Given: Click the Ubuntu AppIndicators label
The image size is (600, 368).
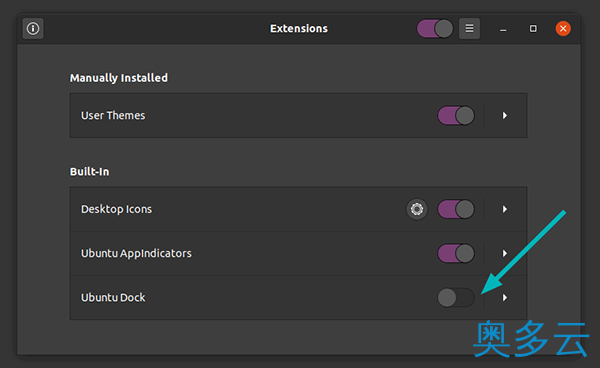Looking at the screenshot, I should pos(136,253).
